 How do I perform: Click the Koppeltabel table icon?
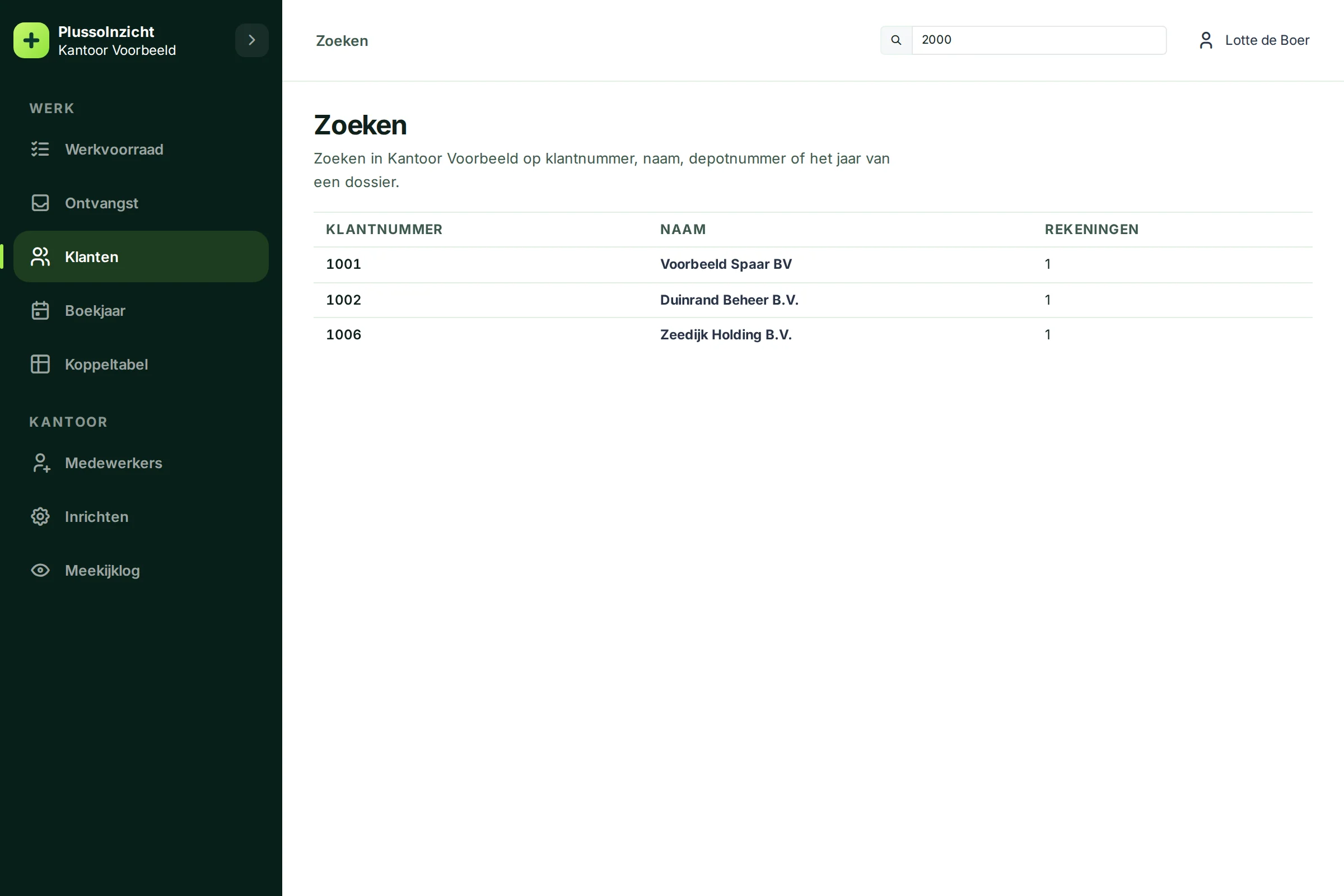[40, 364]
